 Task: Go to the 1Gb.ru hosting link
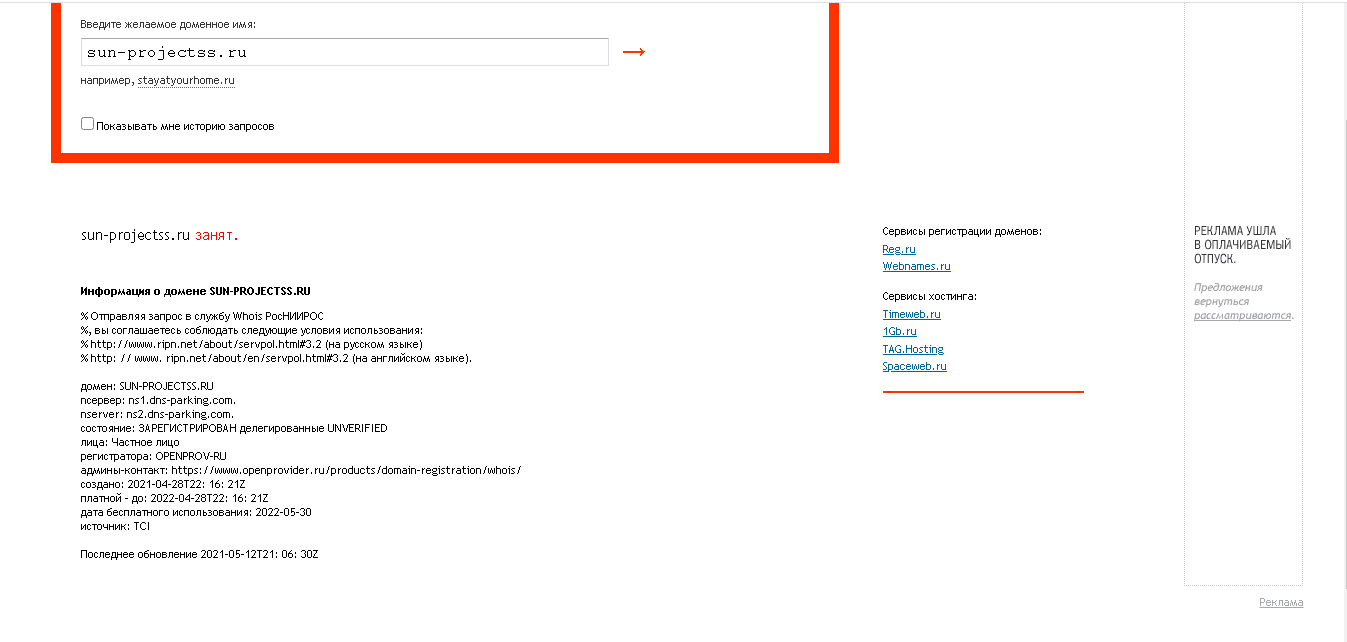[x=899, y=331]
